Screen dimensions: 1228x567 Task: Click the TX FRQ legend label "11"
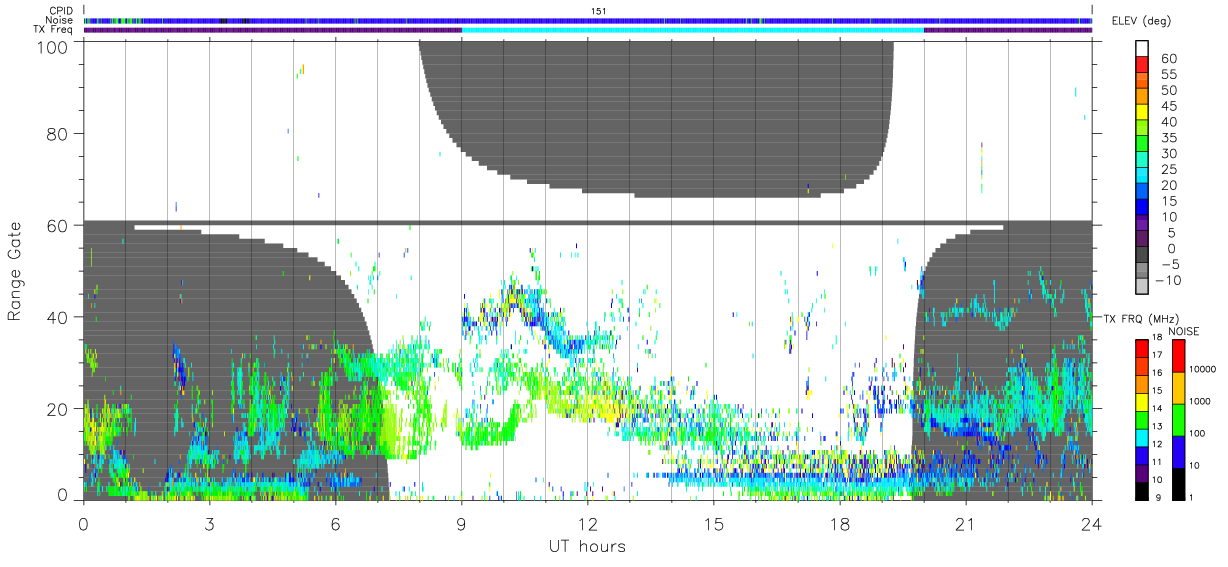1155,462
